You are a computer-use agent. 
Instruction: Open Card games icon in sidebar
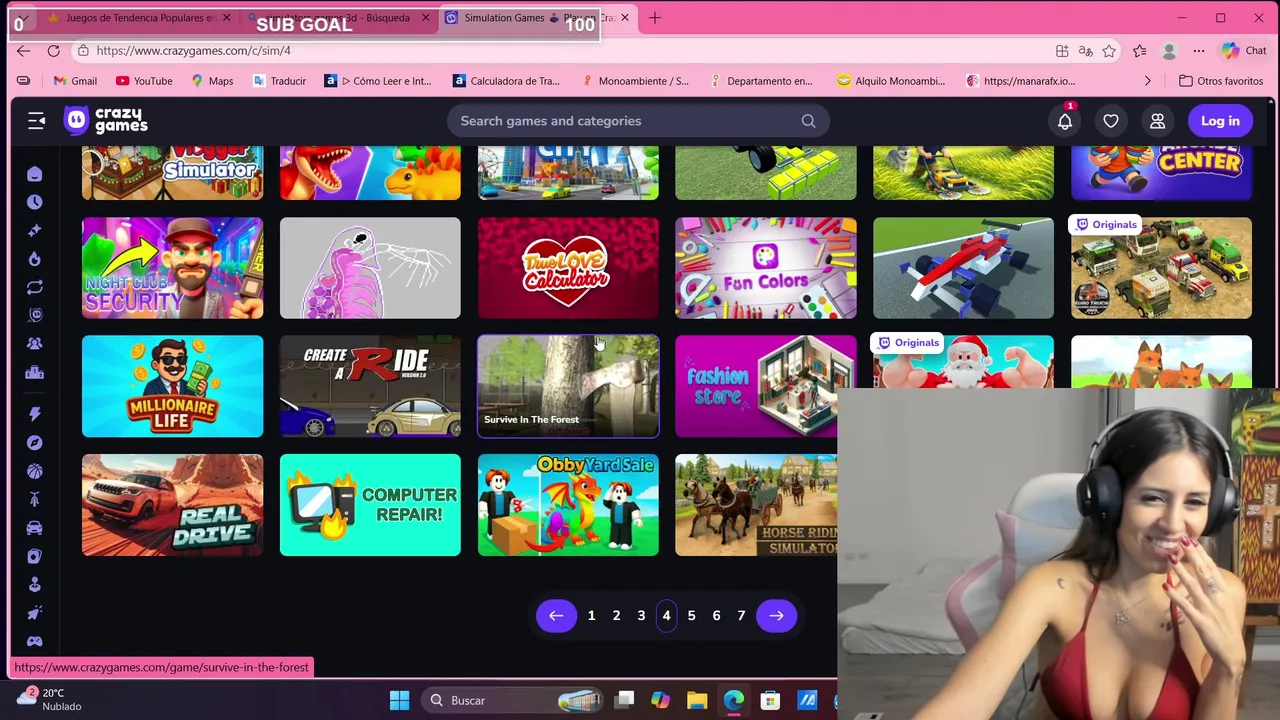pyautogui.click(x=35, y=556)
